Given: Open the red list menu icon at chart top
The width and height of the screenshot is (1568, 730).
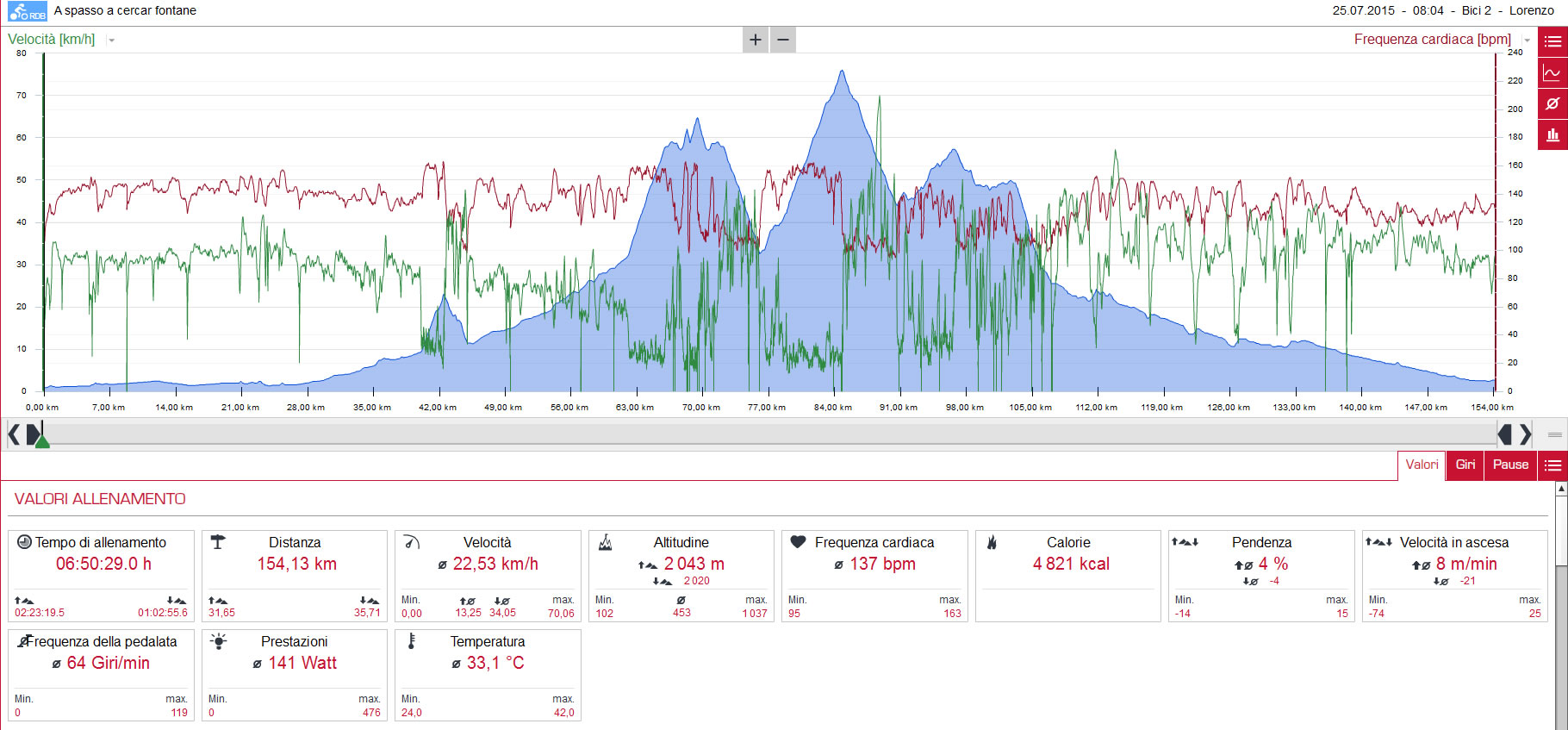Looking at the screenshot, I should 1552,41.
